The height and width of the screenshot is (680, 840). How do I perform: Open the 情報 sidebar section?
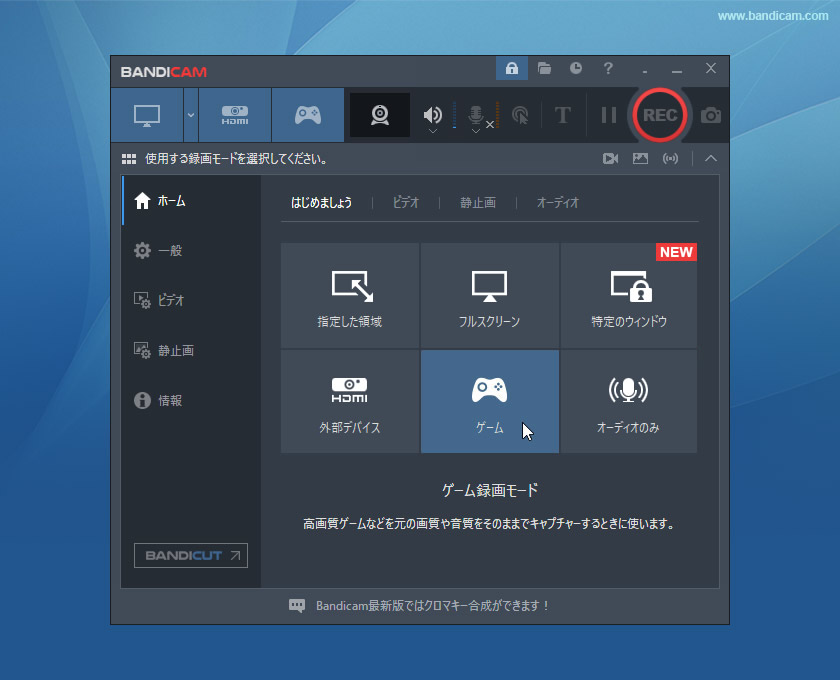pos(191,400)
